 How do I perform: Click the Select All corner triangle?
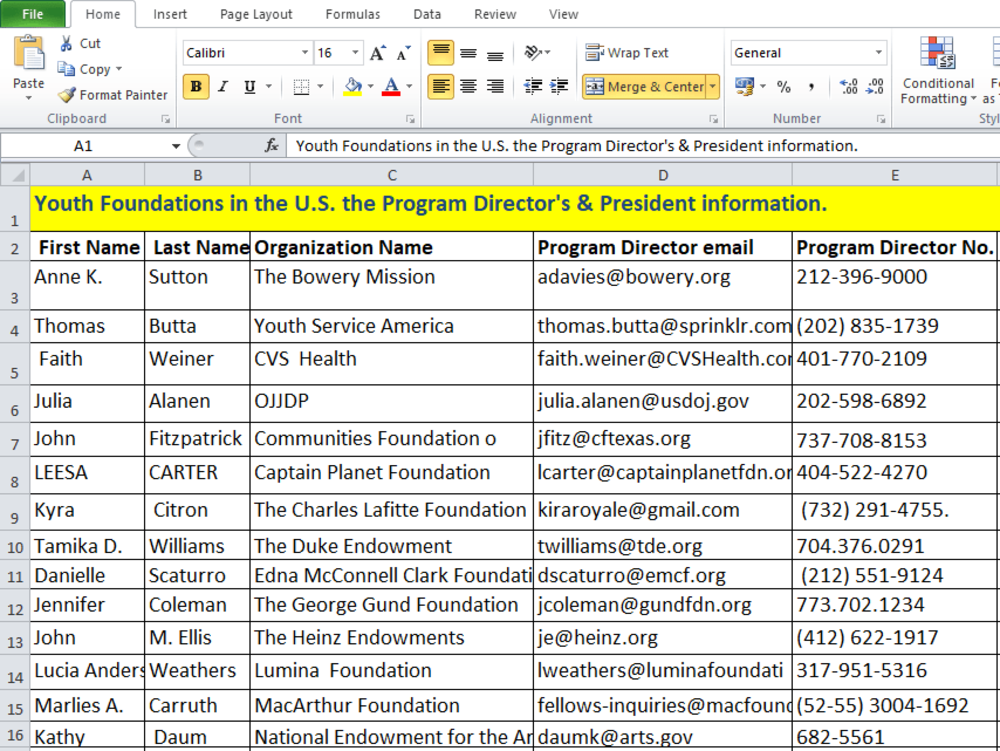15,175
